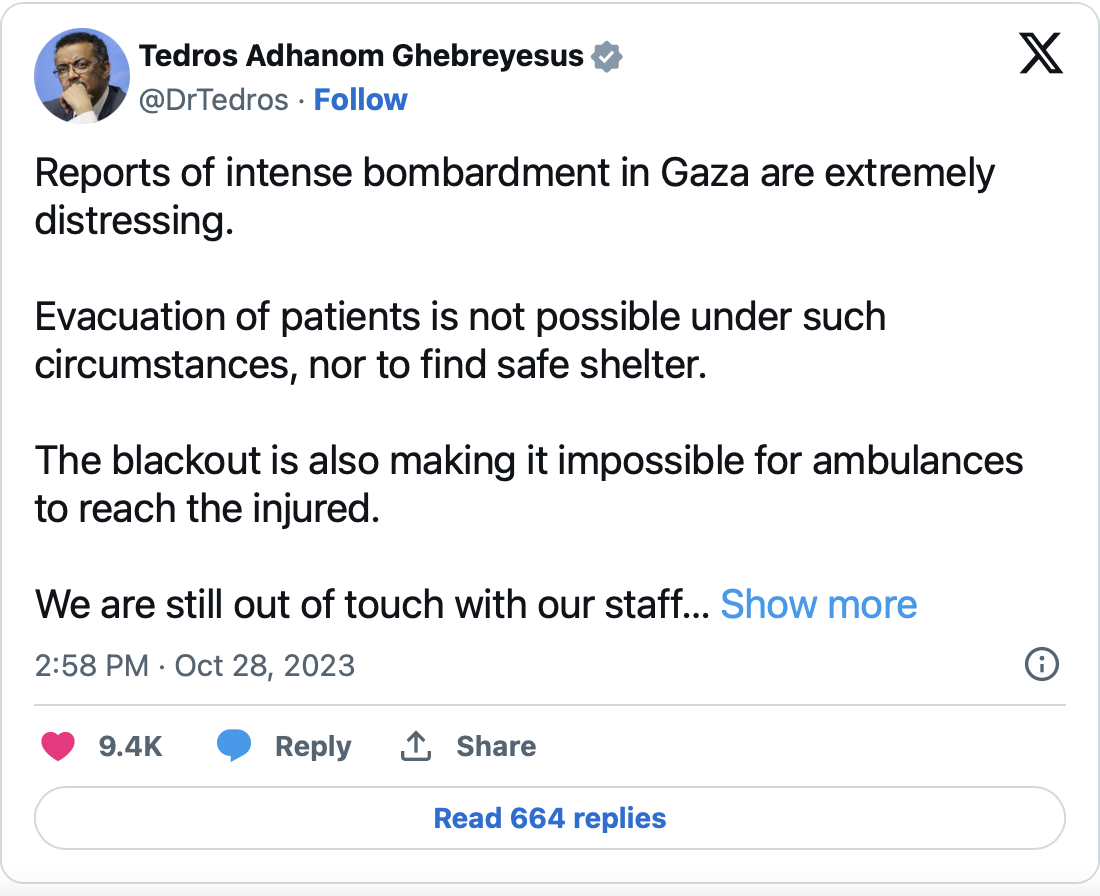Click the first paragraph about Gaza bombardment

click(x=515, y=196)
